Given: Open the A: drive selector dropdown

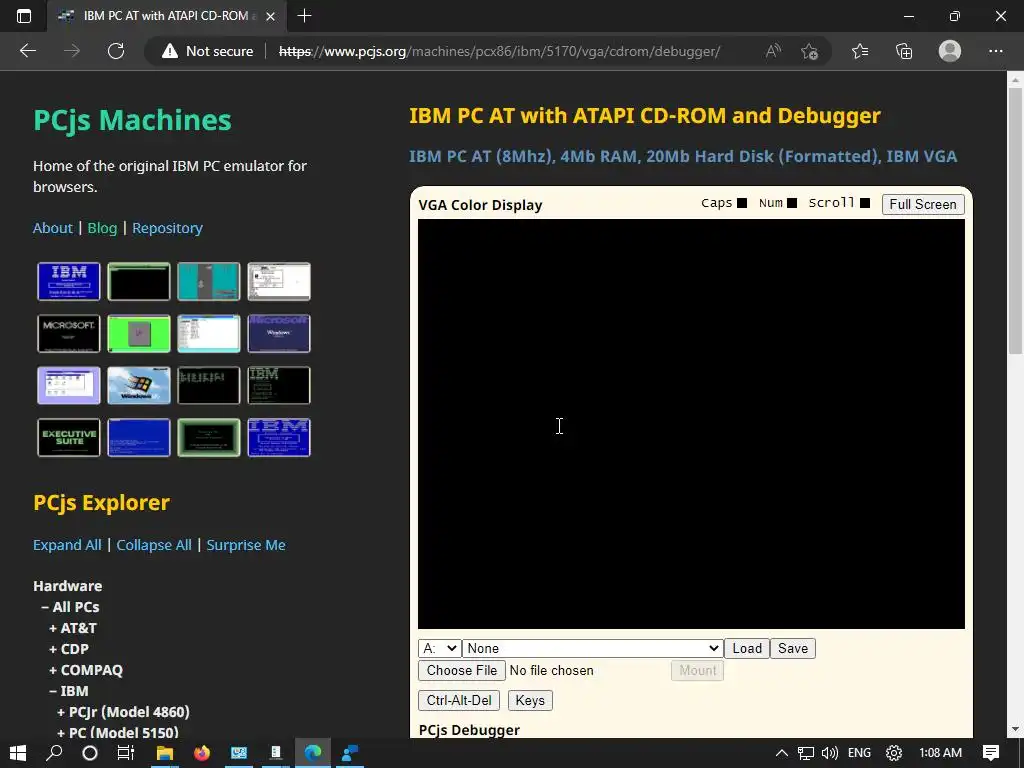Looking at the screenshot, I should coord(440,648).
